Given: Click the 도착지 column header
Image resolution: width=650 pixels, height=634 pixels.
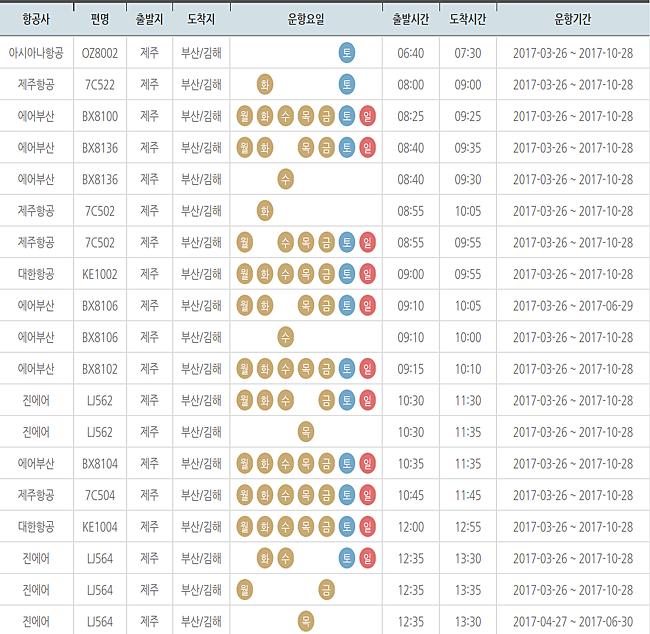Looking at the screenshot, I should click(x=201, y=19).
